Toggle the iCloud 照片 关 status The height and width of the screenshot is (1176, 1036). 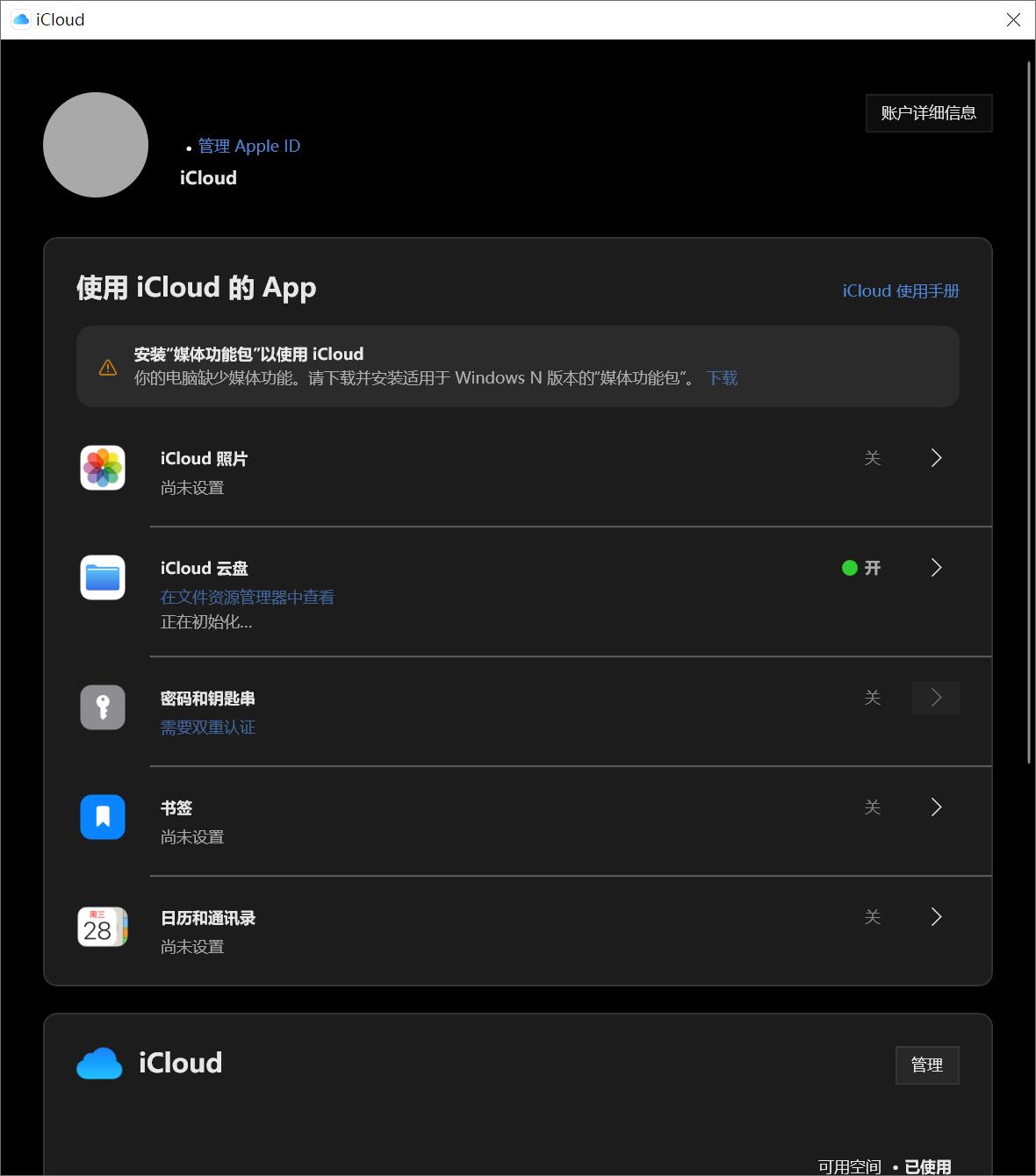872,458
